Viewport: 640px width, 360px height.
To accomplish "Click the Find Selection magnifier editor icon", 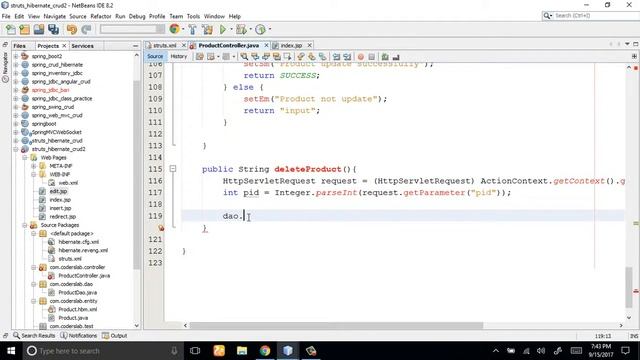I will 244,57.
